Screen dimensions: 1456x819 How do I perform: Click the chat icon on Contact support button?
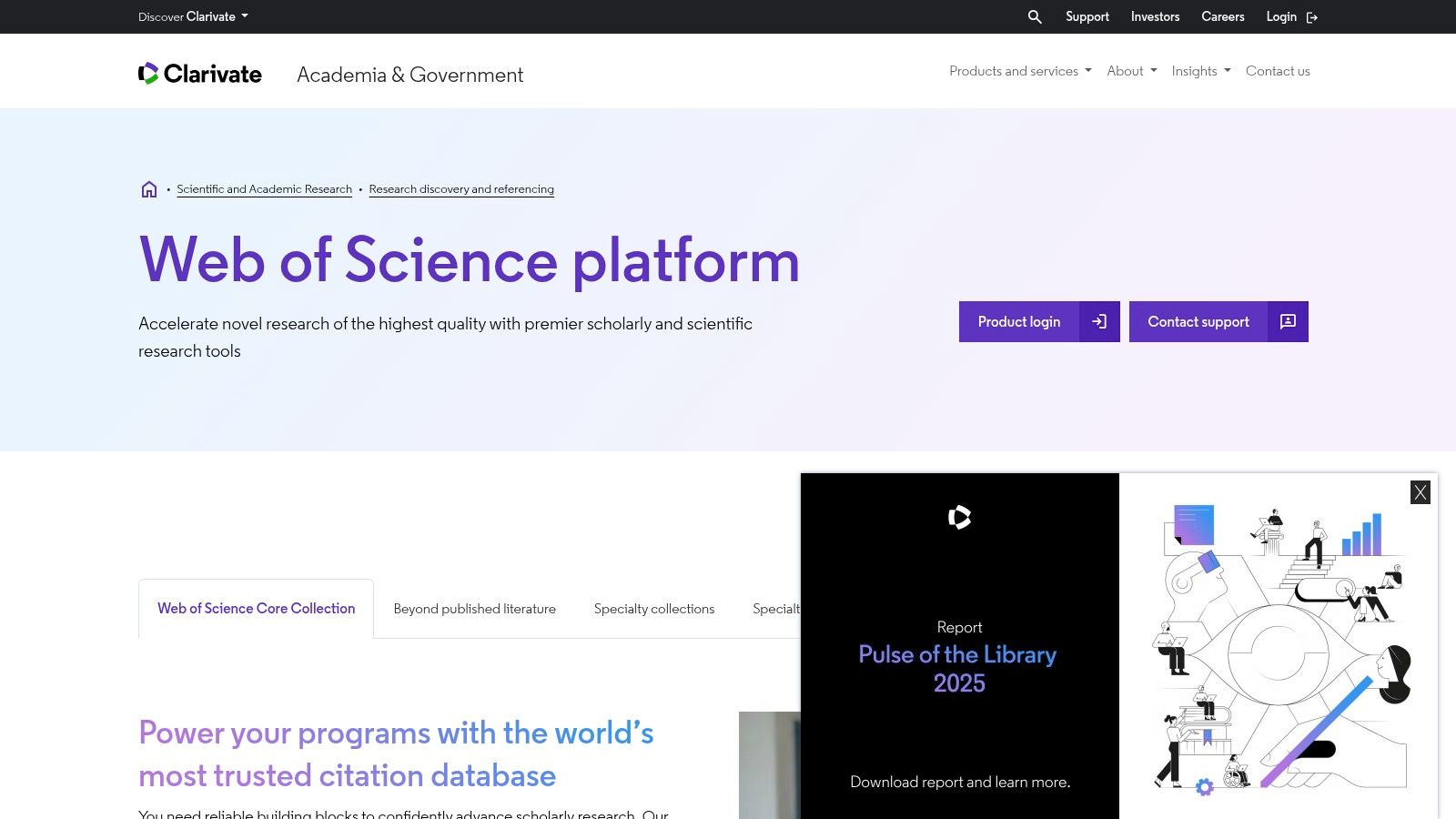pyautogui.click(x=1288, y=321)
